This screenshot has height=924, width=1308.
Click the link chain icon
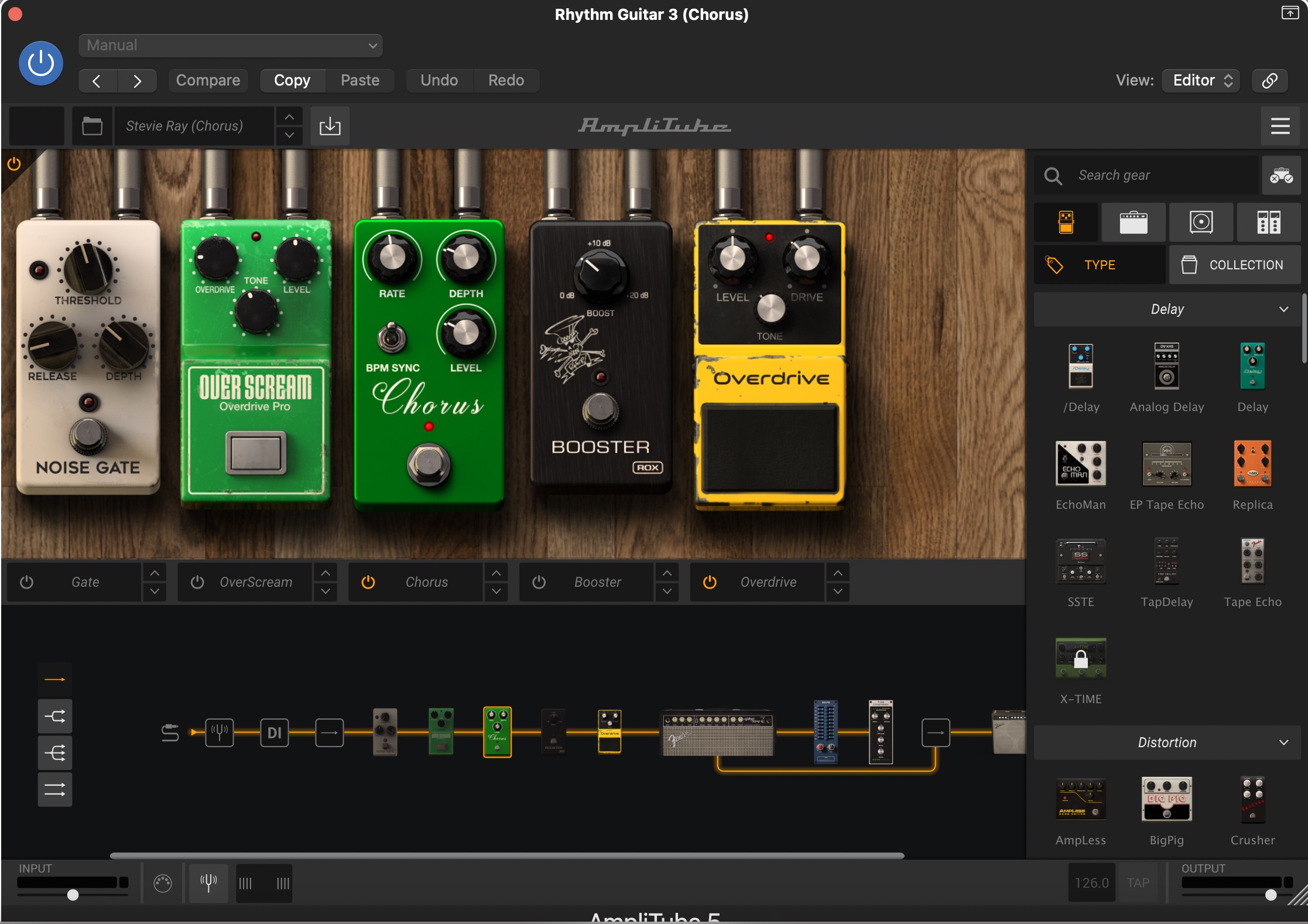[1269, 80]
